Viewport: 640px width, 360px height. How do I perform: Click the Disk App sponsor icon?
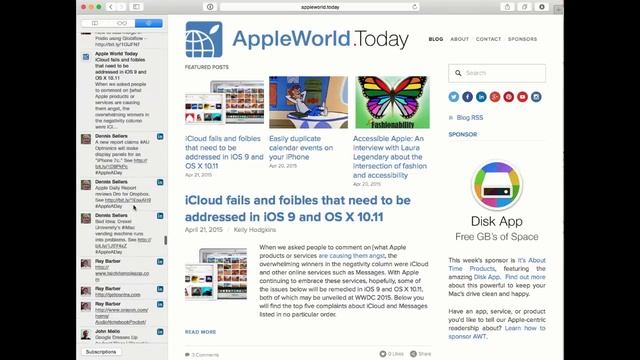point(497,185)
